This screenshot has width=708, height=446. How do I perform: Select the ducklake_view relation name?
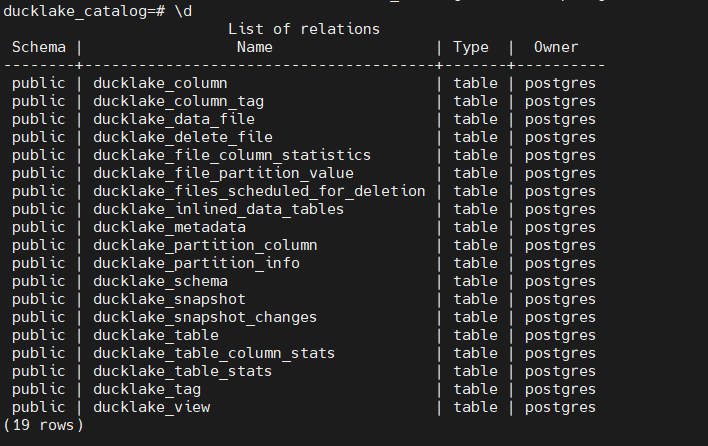tap(151, 407)
